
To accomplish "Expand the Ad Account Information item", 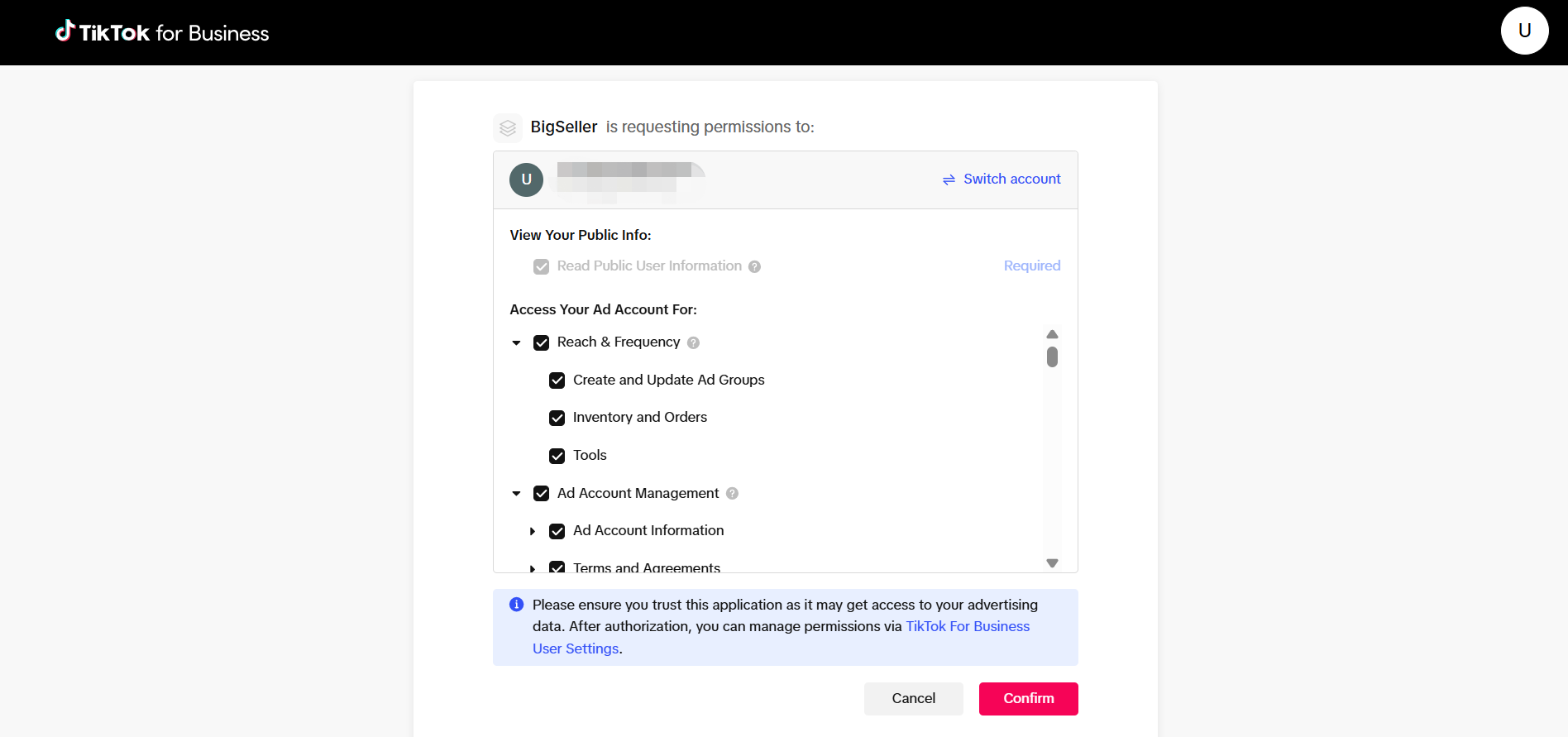I will point(533,531).
